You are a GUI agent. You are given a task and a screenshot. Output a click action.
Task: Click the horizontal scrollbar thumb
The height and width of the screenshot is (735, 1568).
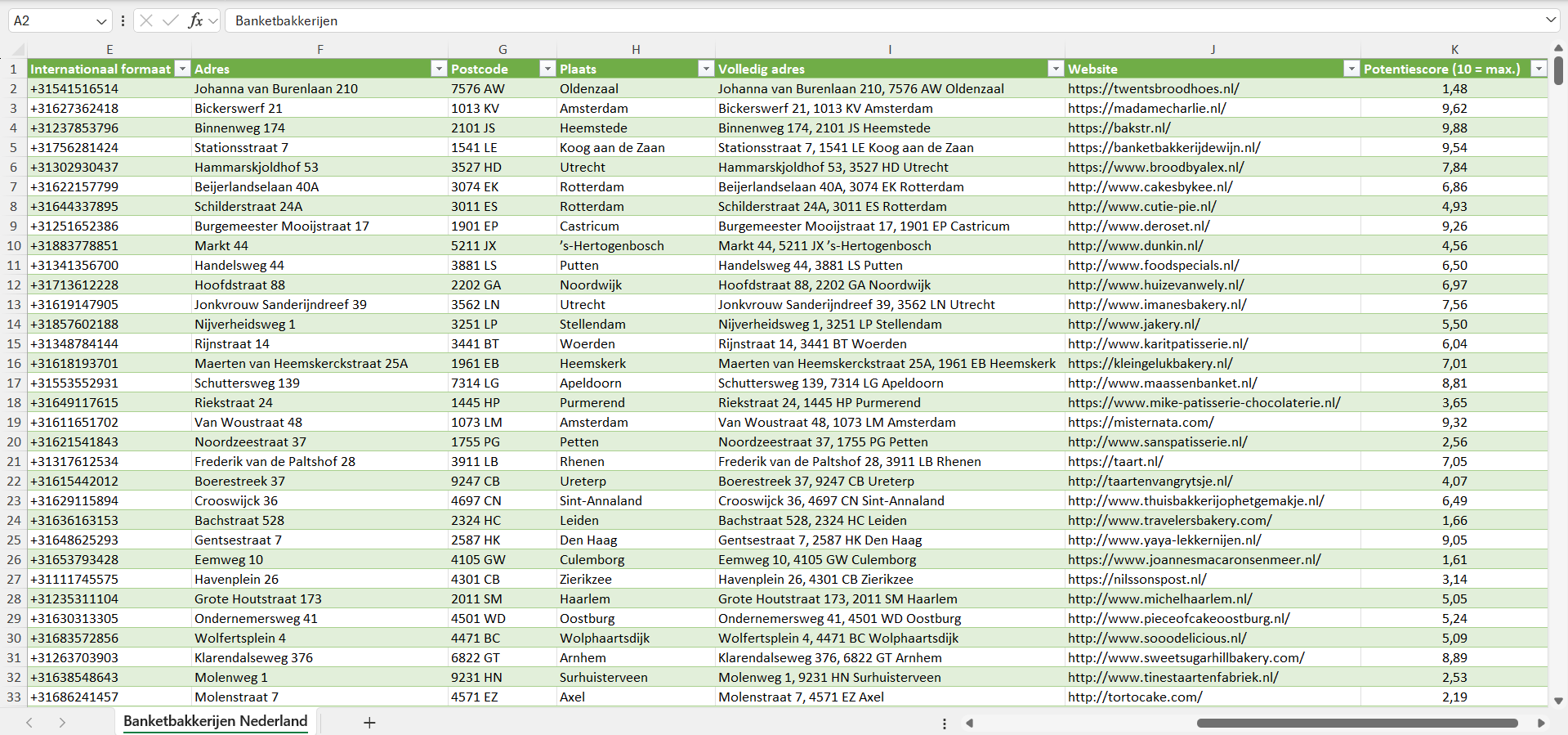pyautogui.click(x=1356, y=723)
